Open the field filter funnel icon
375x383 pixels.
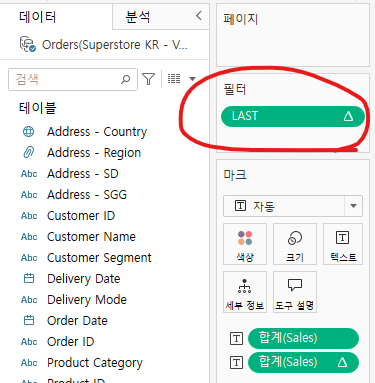[148, 79]
